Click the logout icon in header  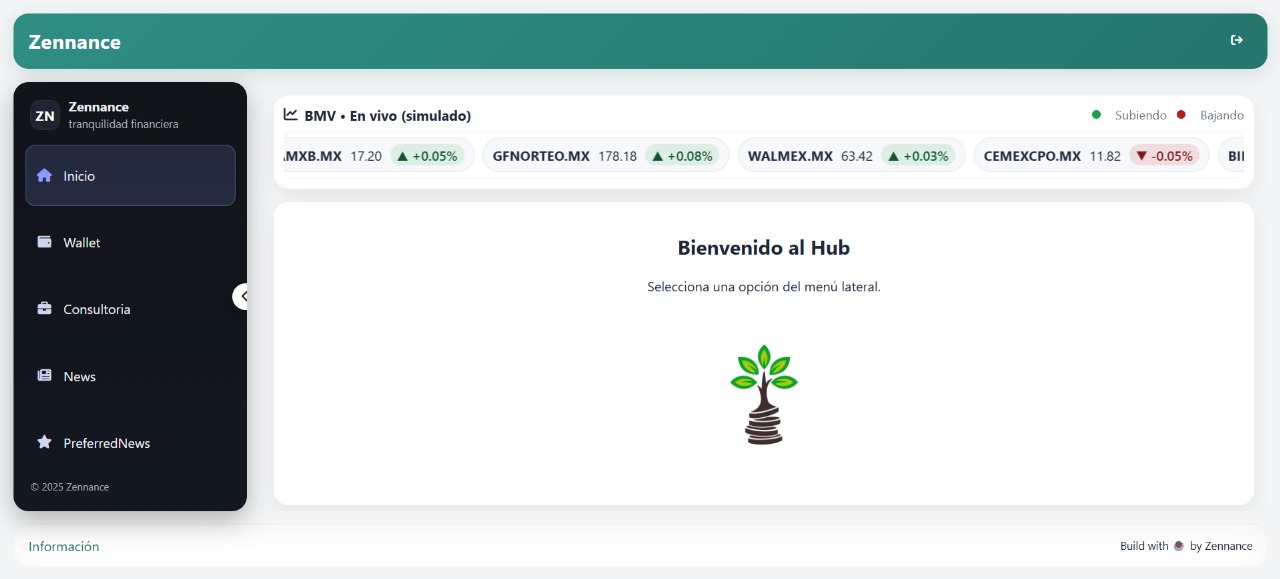[1237, 40]
